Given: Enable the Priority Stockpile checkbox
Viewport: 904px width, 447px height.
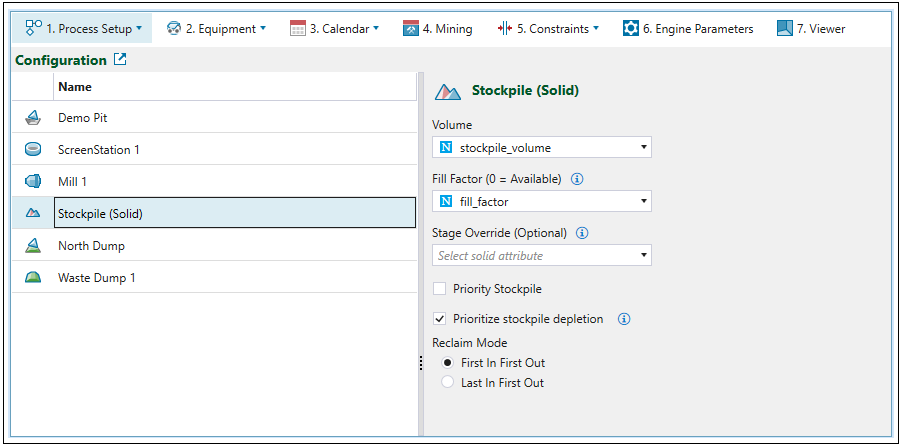Looking at the screenshot, I should pyautogui.click(x=440, y=289).
